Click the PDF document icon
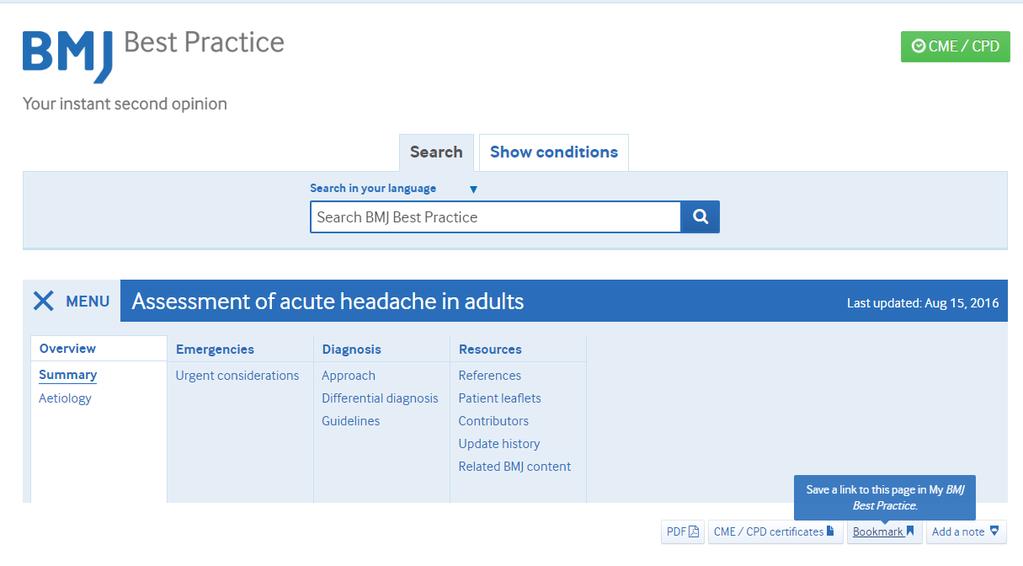The height and width of the screenshot is (566, 1023). pos(694,531)
